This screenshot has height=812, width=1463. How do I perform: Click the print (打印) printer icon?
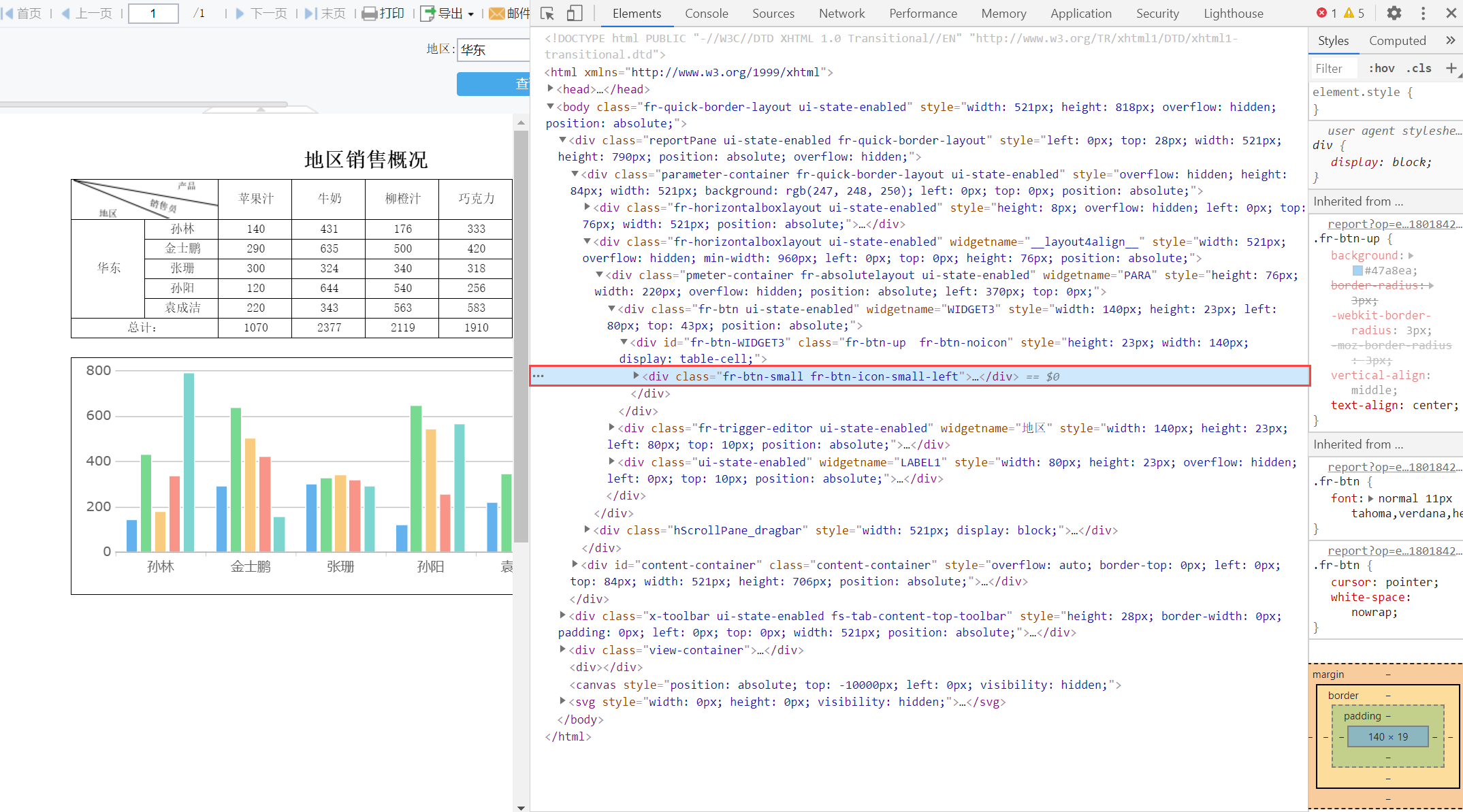coord(370,14)
